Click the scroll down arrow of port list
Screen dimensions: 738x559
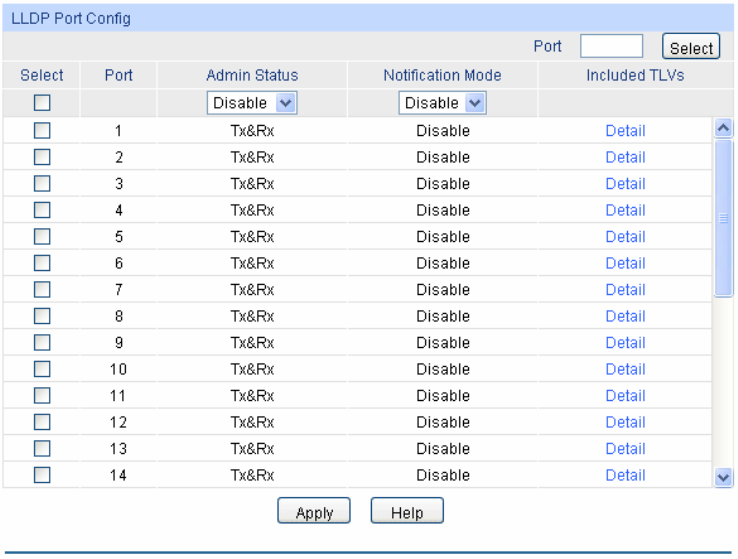click(x=725, y=478)
